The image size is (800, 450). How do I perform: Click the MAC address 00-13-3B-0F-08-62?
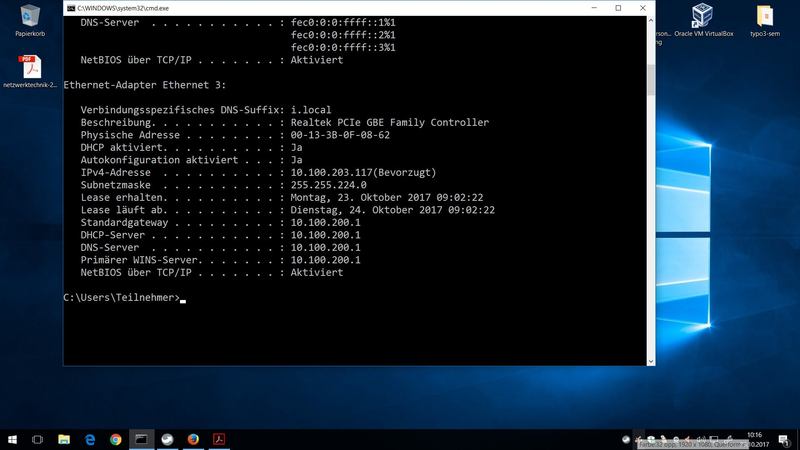340,135
